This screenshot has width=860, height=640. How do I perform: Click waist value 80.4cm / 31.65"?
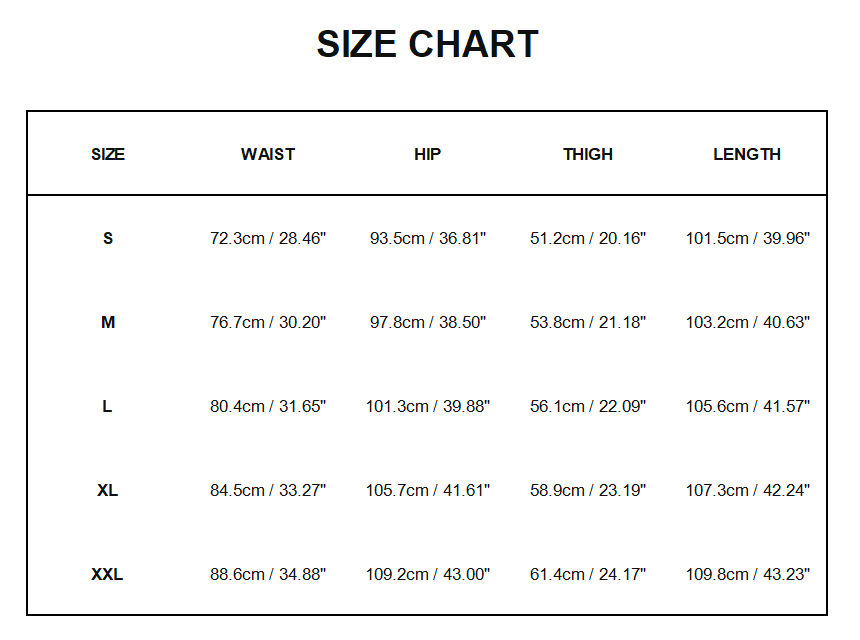pyautogui.click(x=268, y=406)
